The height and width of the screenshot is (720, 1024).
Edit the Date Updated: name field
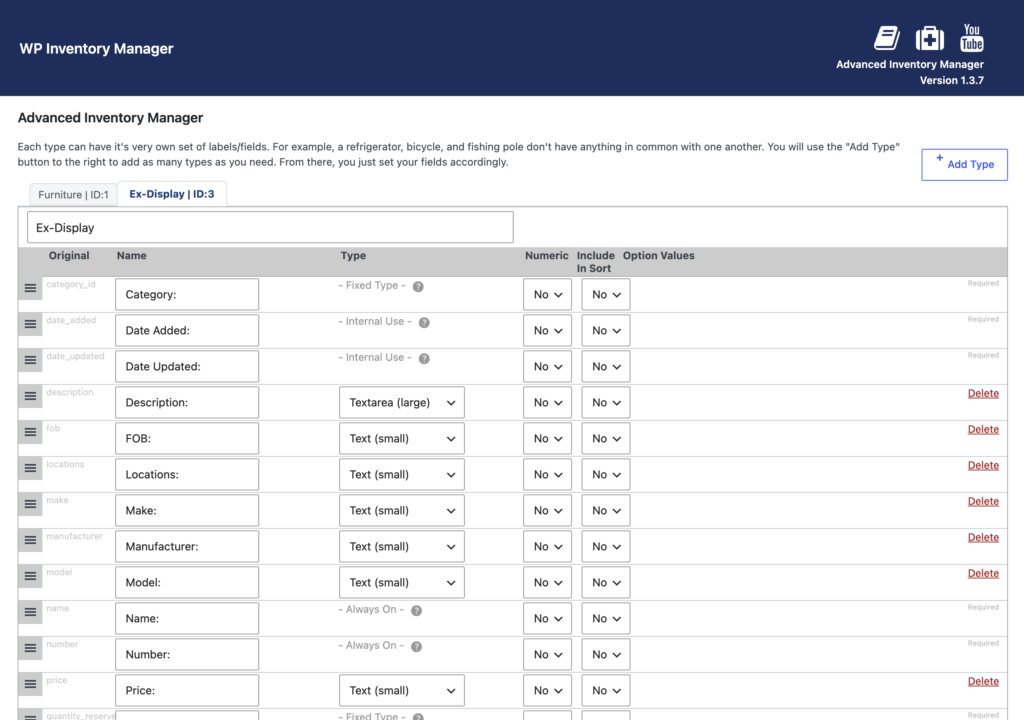[187, 367]
